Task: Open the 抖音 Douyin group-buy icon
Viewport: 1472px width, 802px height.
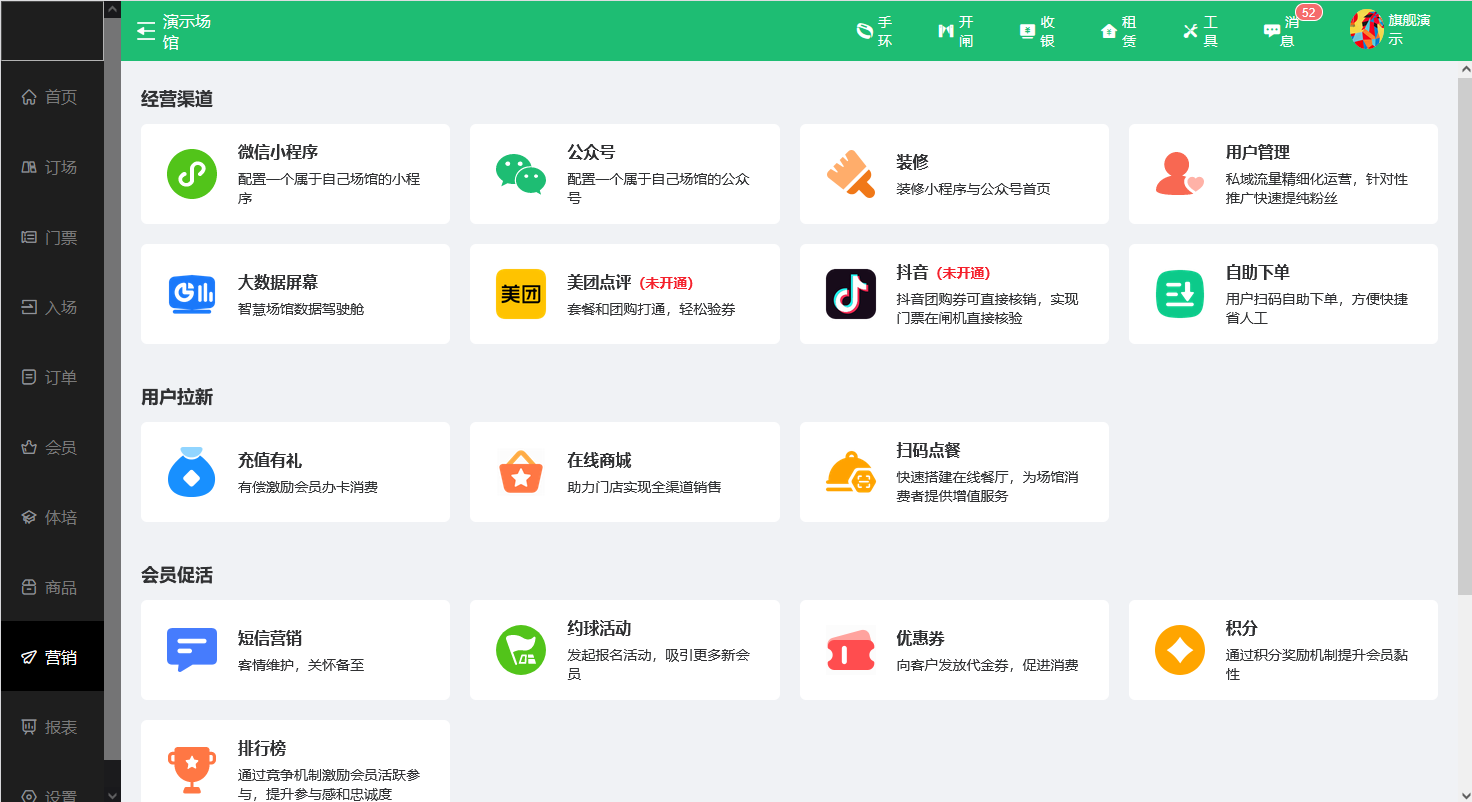Action: [850, 293]
